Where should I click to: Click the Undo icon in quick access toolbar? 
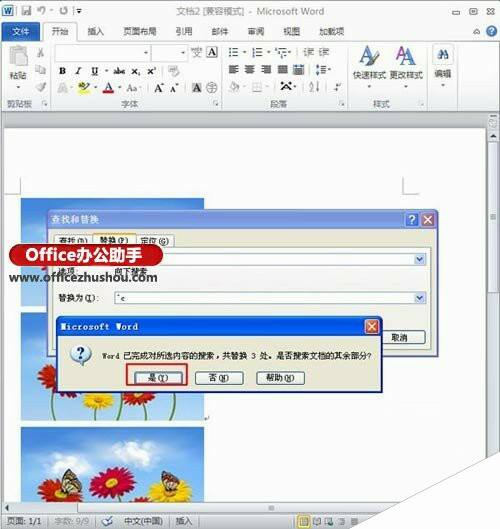point(42,11)
